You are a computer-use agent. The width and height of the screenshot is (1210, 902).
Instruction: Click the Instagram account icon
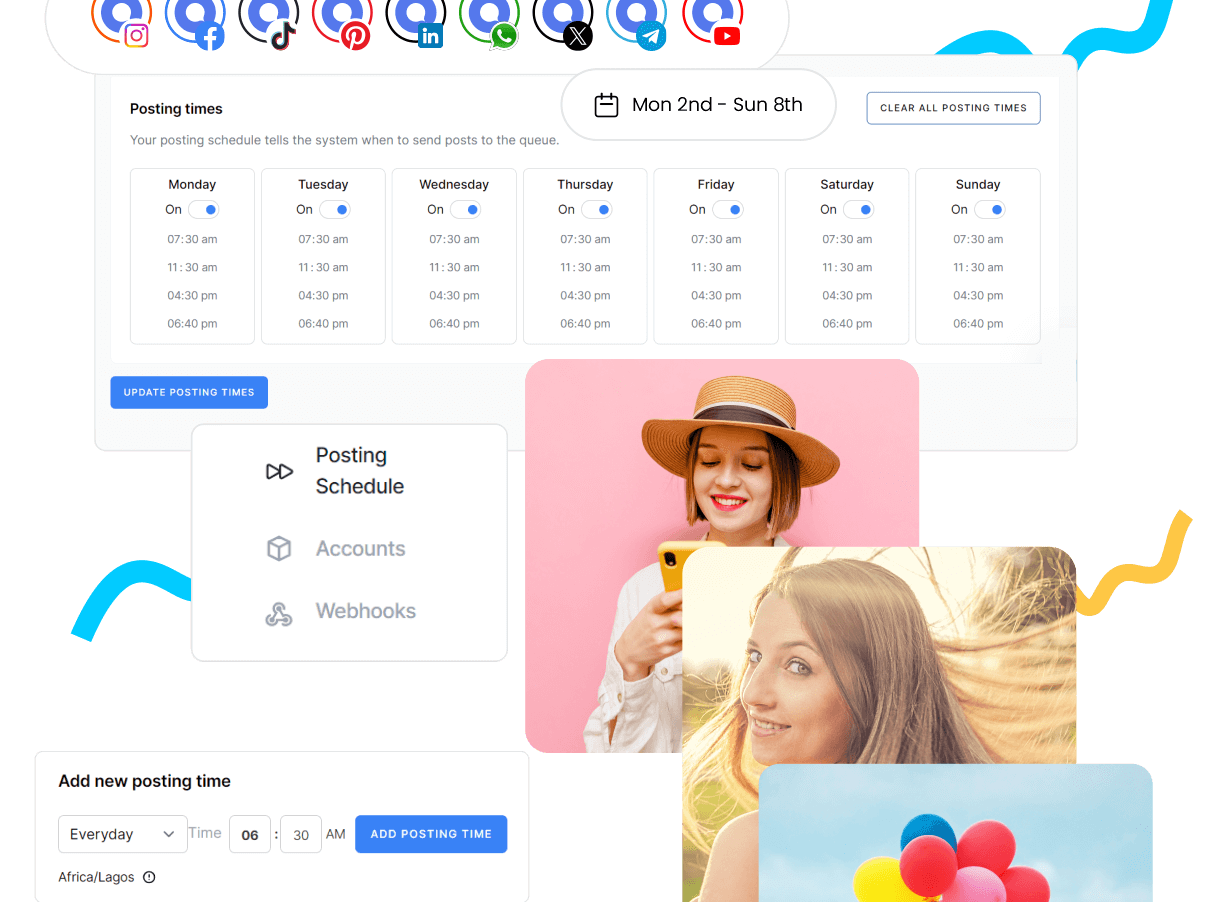[122, 20]
